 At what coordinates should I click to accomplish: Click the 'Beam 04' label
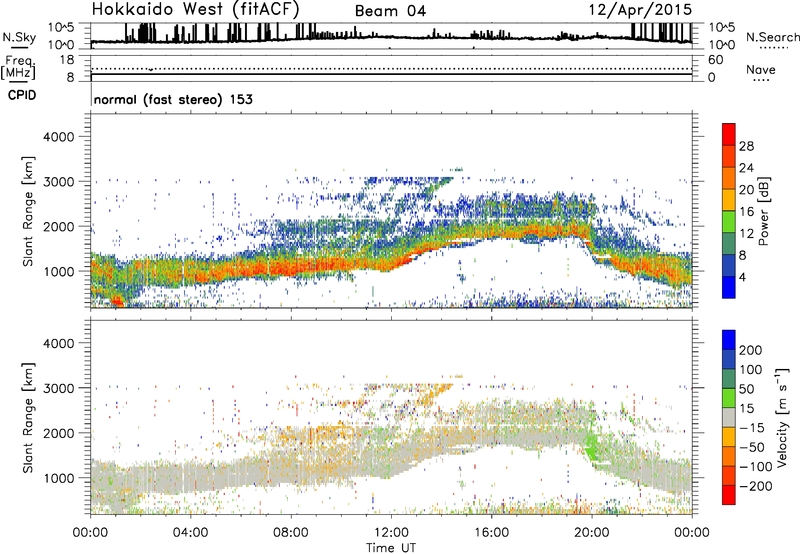pyautogui.click(x=390, y=11)
